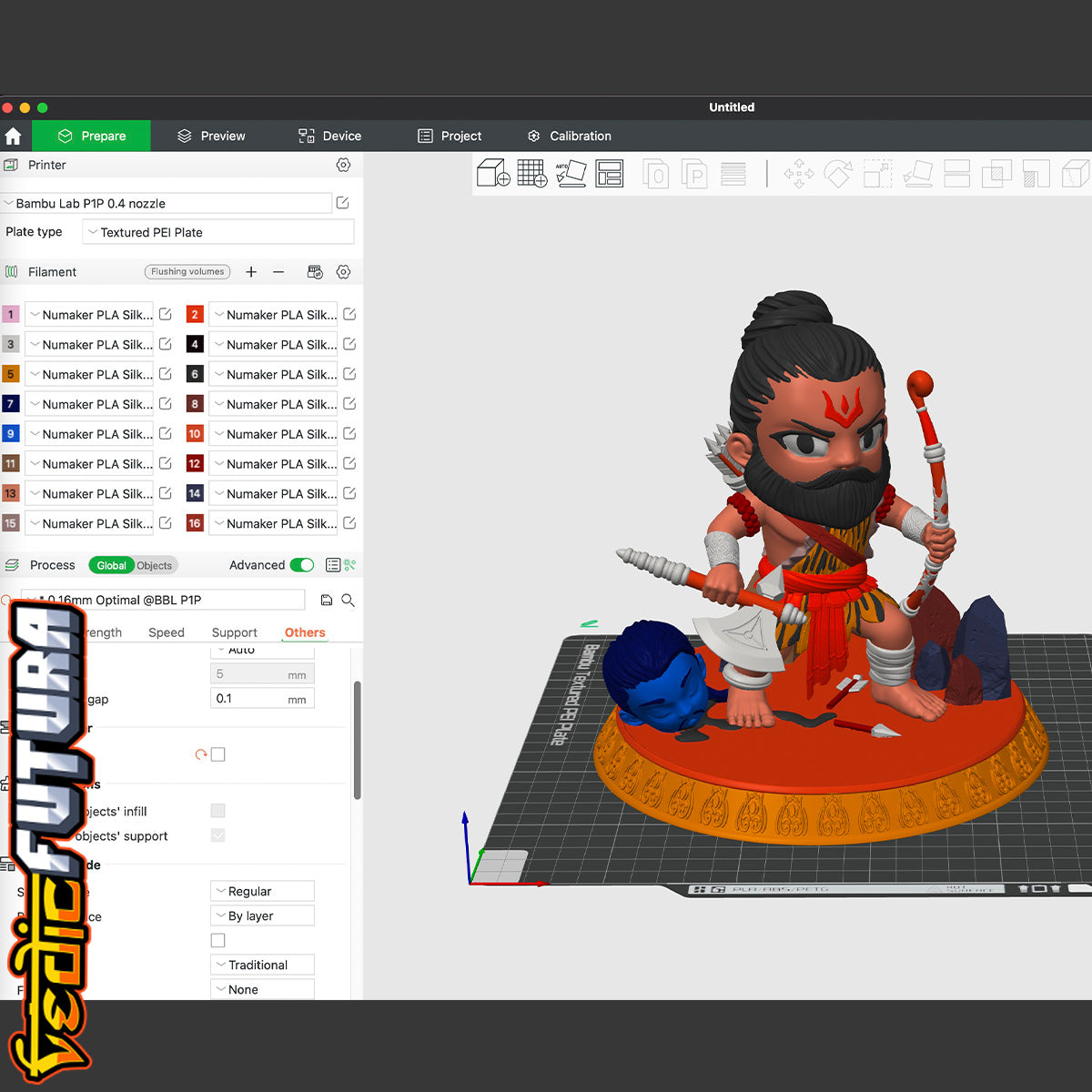Open the Device tab
Screen dimensions: 1092x1092
point(329,136)
